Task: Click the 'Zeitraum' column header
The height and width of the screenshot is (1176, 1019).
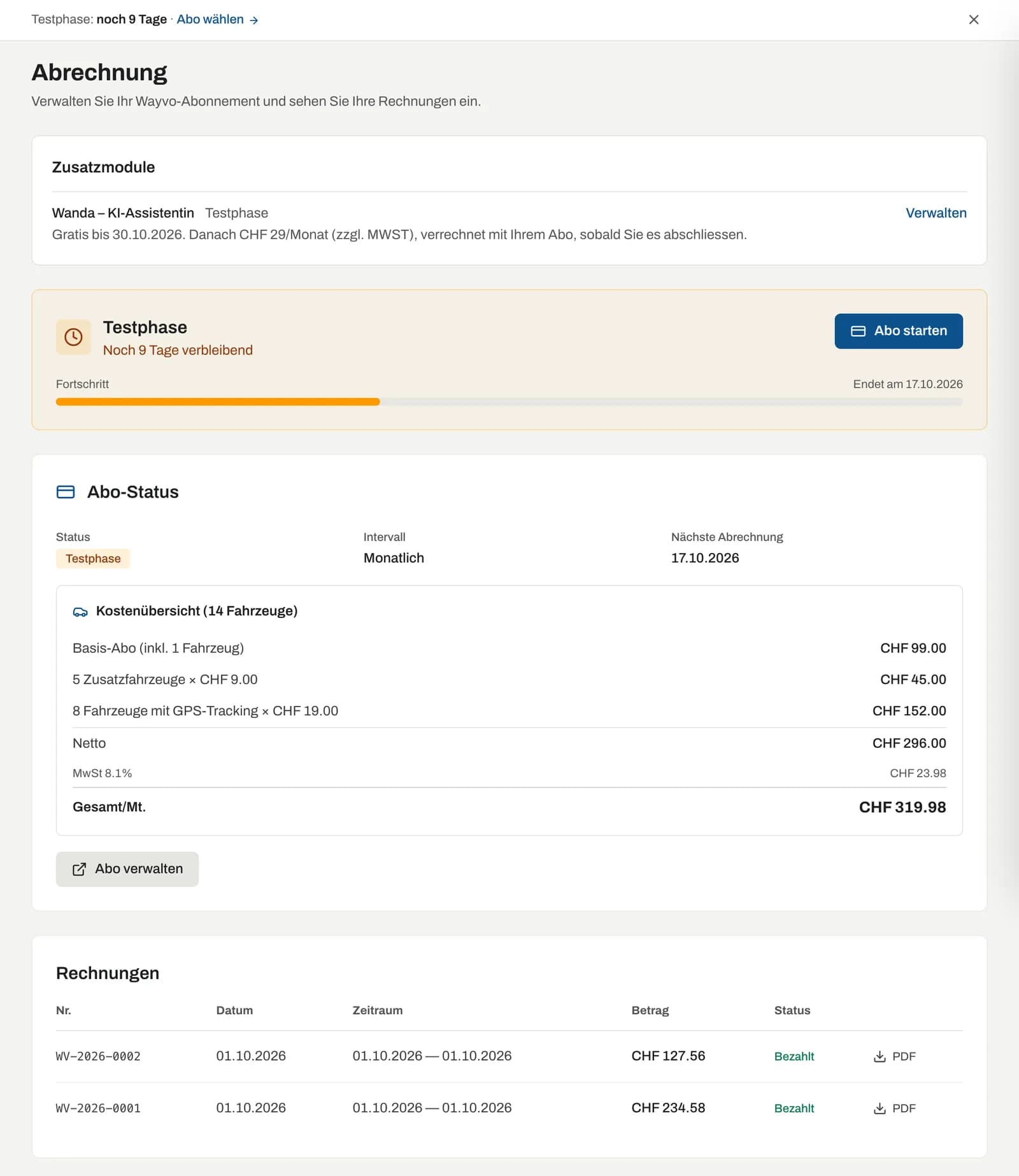Action: (x=378, y=1010)
